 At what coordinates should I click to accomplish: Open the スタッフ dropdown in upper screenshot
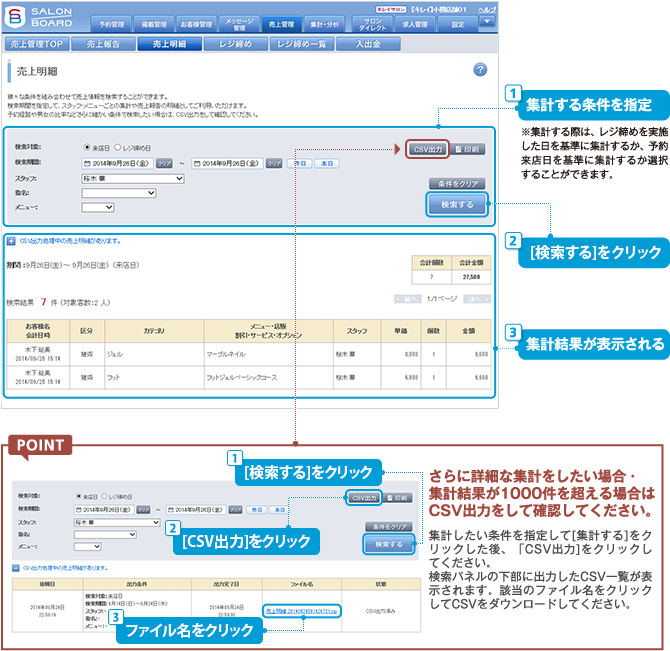[133, 179]
